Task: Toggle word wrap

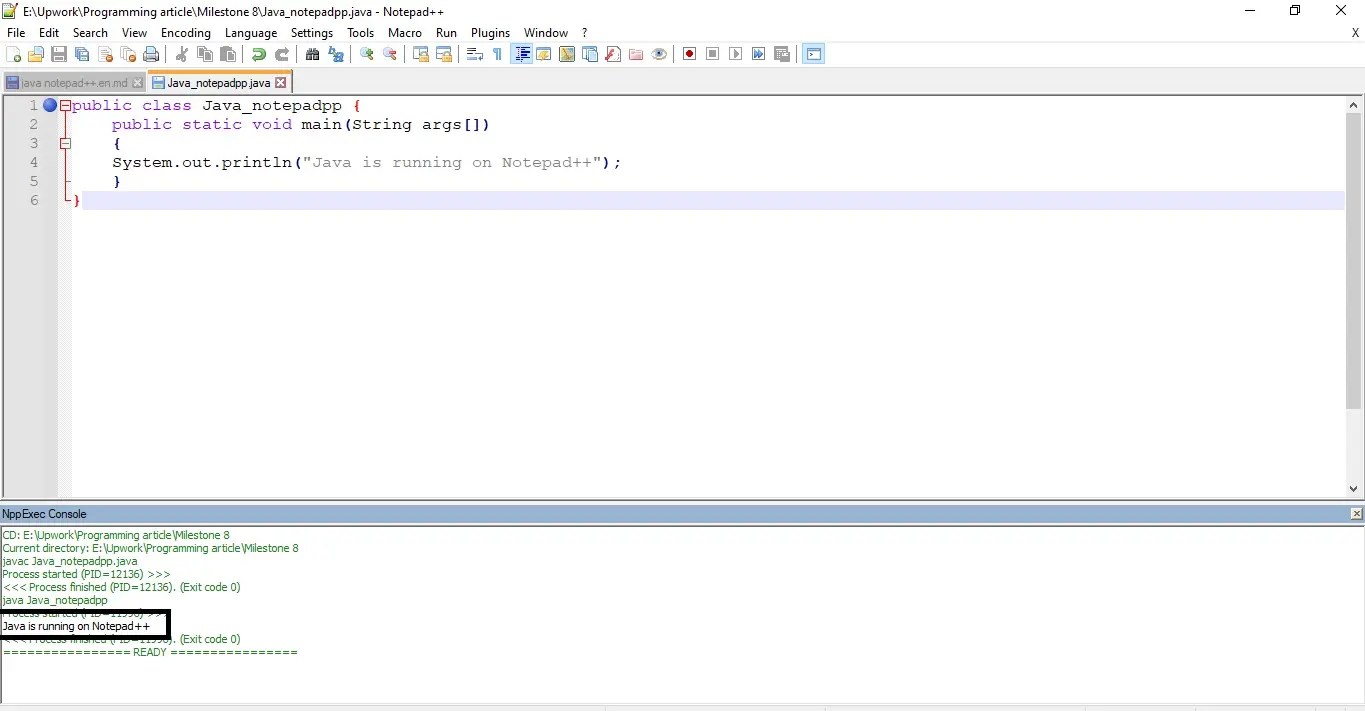Action: 474,54
